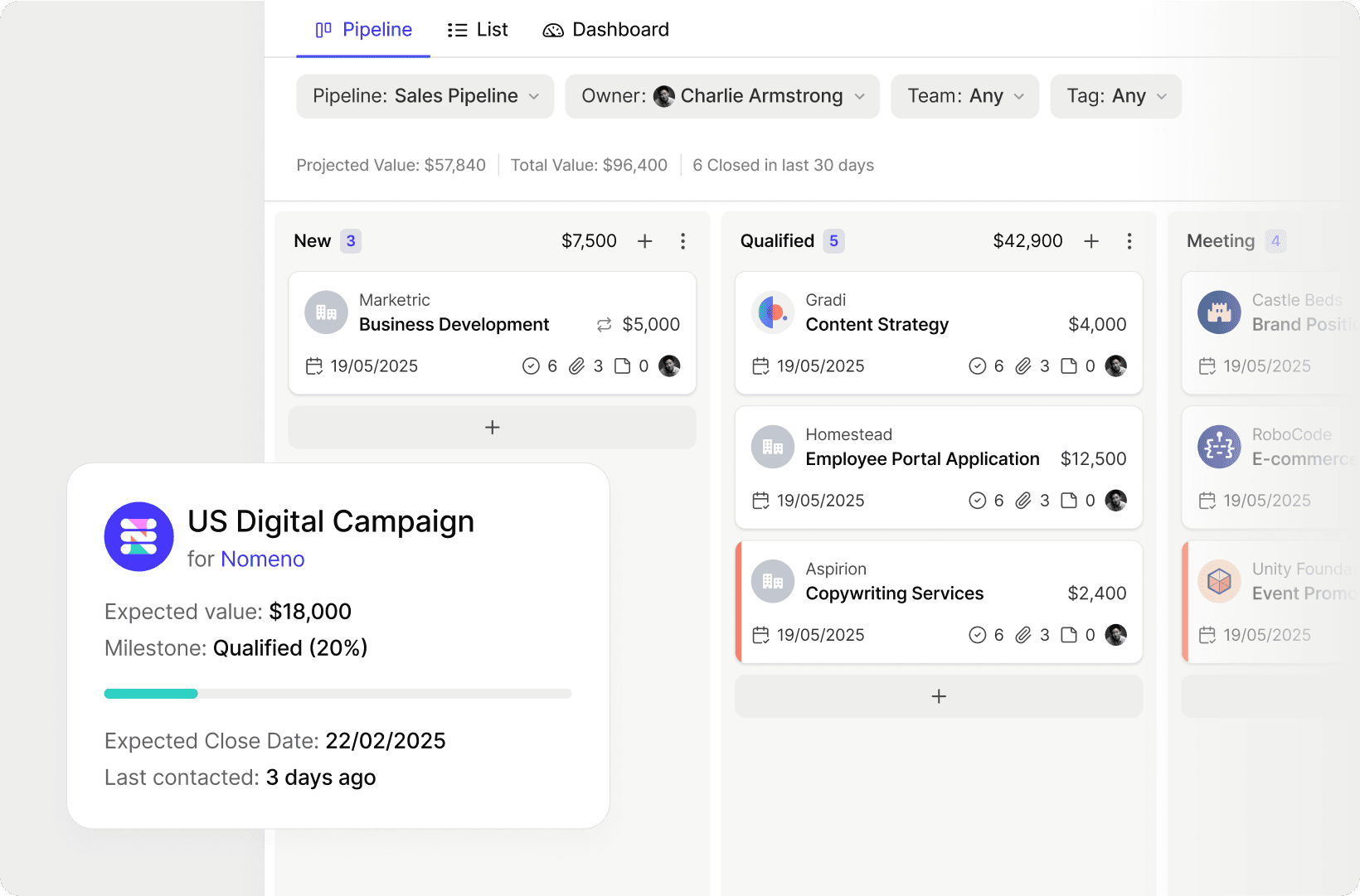Expand the Team: Any dropdown

point(964,96)
